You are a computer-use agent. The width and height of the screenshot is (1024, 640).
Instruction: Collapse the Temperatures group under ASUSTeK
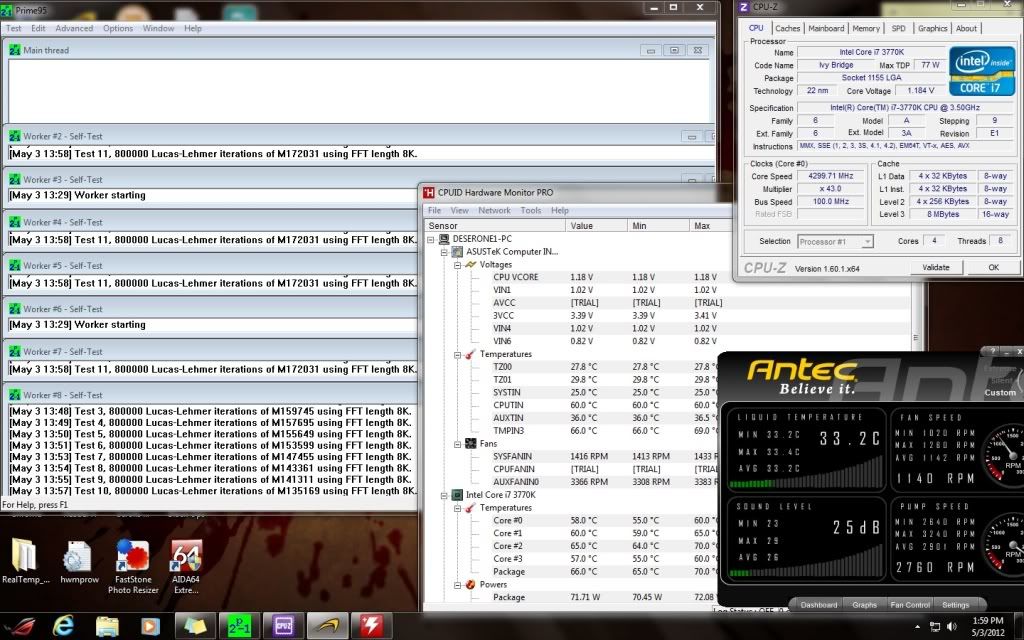tap(457, 355)
